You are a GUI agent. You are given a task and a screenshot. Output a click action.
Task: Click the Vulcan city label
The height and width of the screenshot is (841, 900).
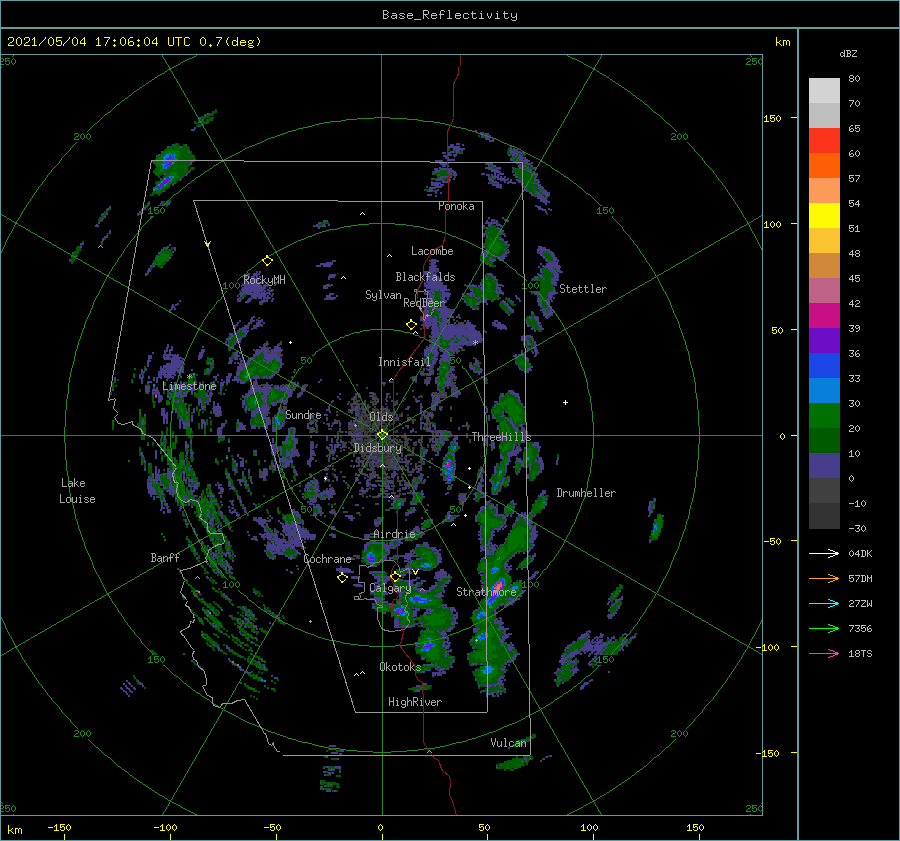click(x=508, y=743)
